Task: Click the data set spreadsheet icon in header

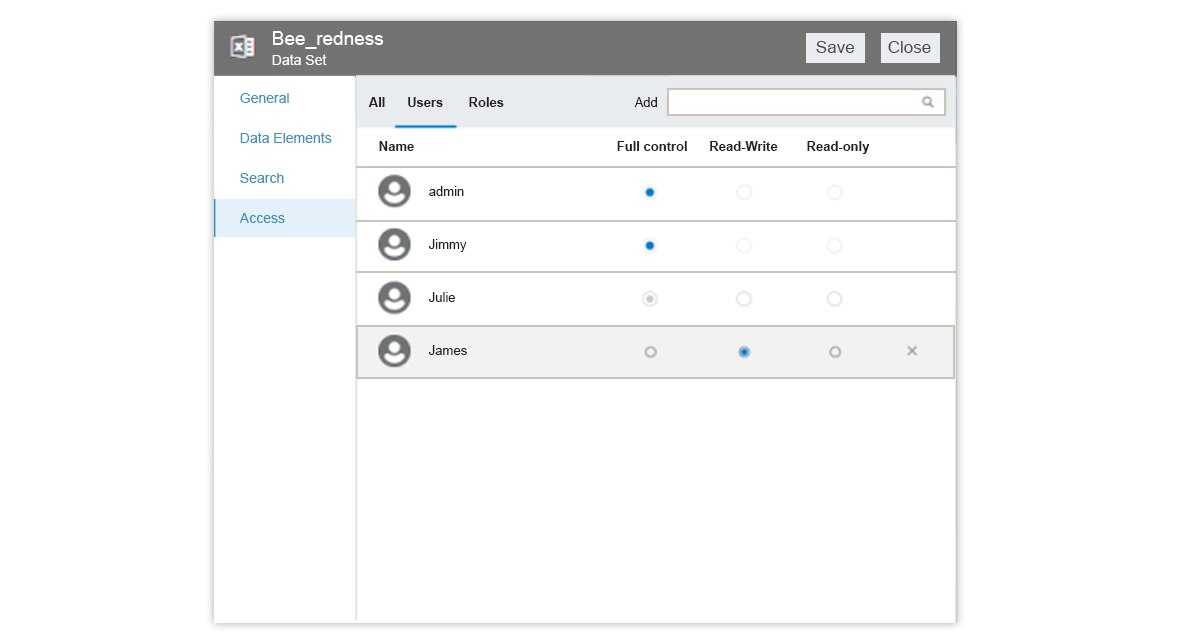Action: tap(242, 47)
